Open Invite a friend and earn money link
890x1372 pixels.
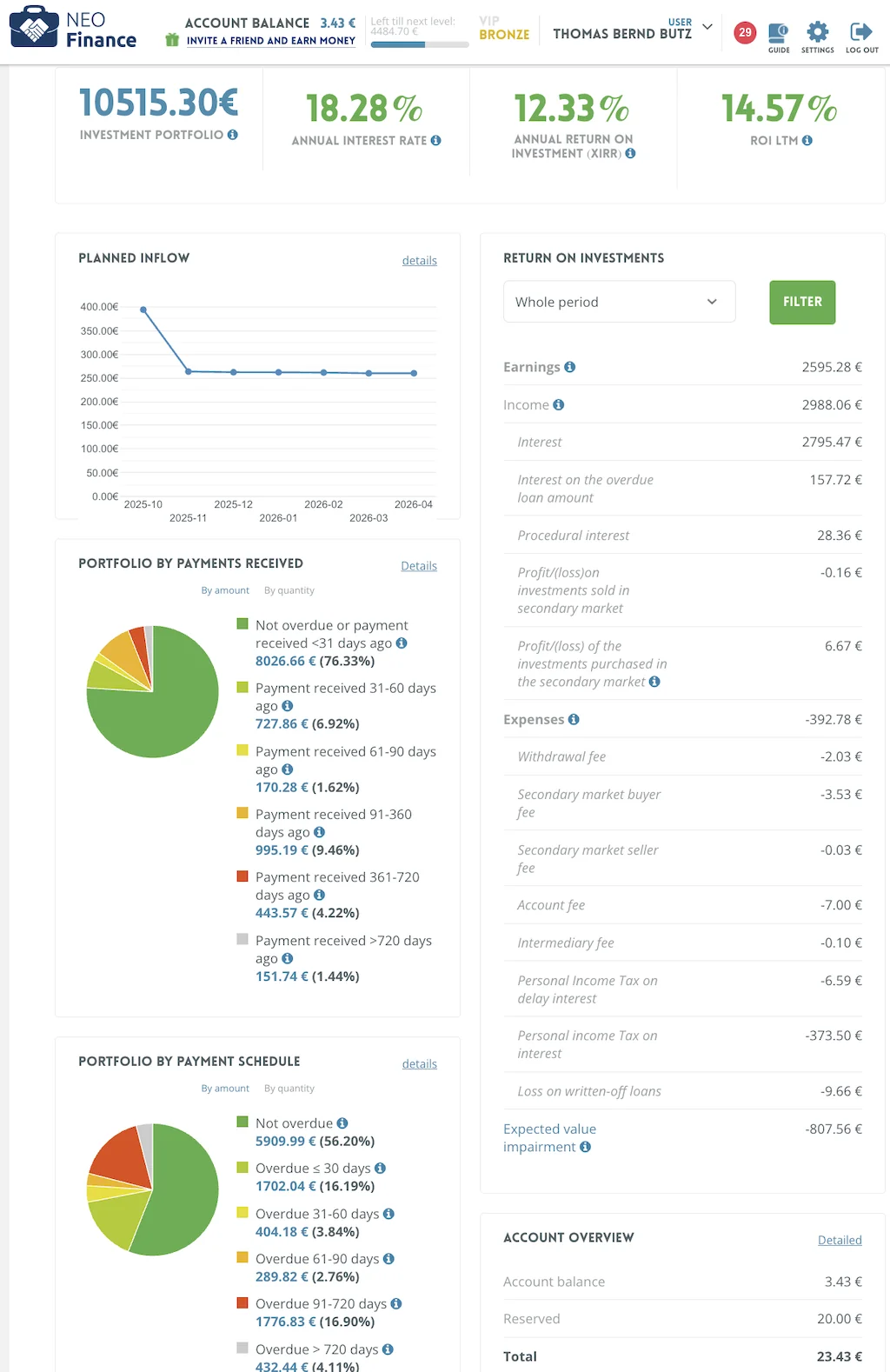(270, 41)
